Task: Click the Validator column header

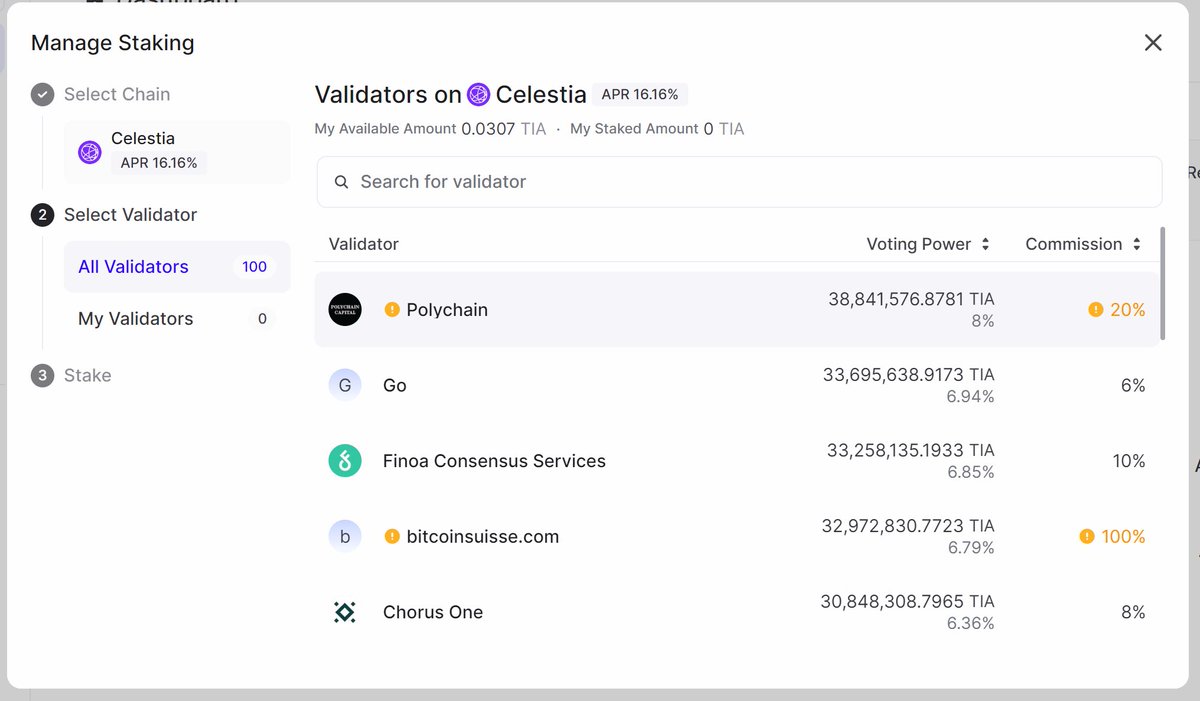Action: (364, 244)
